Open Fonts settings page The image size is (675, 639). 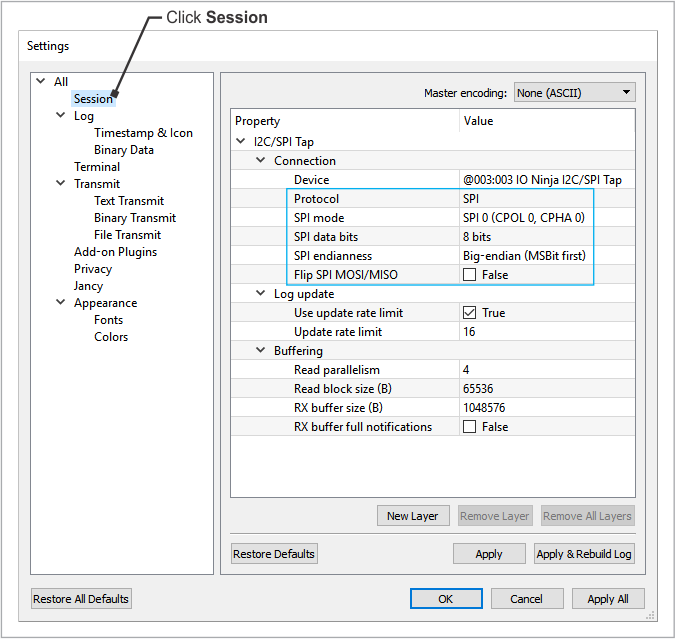click(108, 320)
